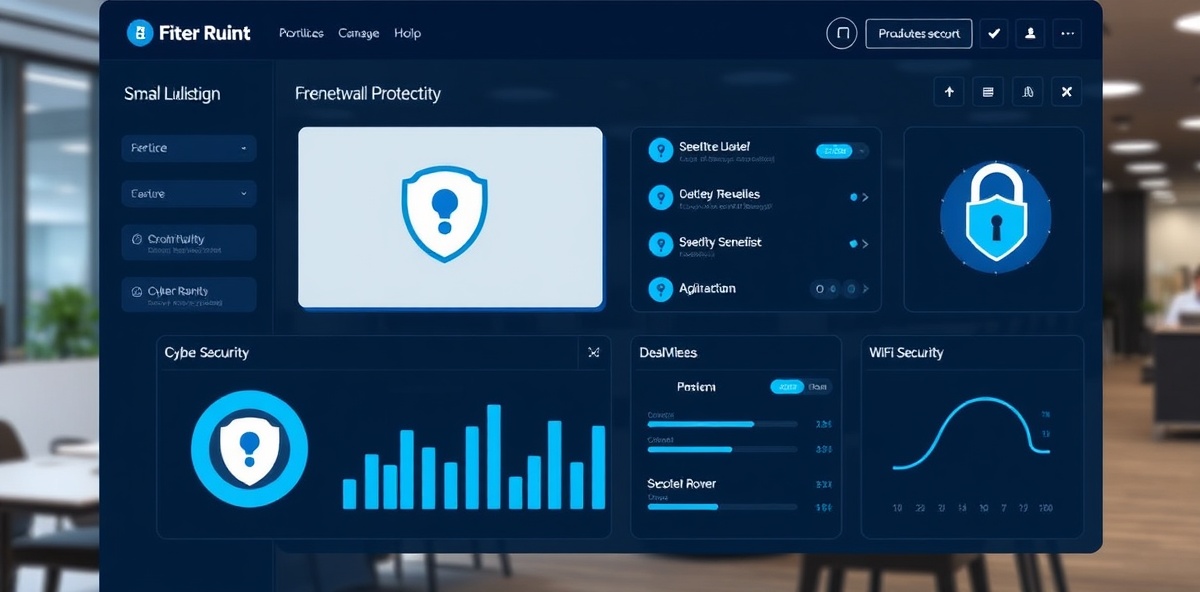This screenshot has height=592, width=1200.
Task: Click the 'DealMiees' card title
Action: pos(668,352)
